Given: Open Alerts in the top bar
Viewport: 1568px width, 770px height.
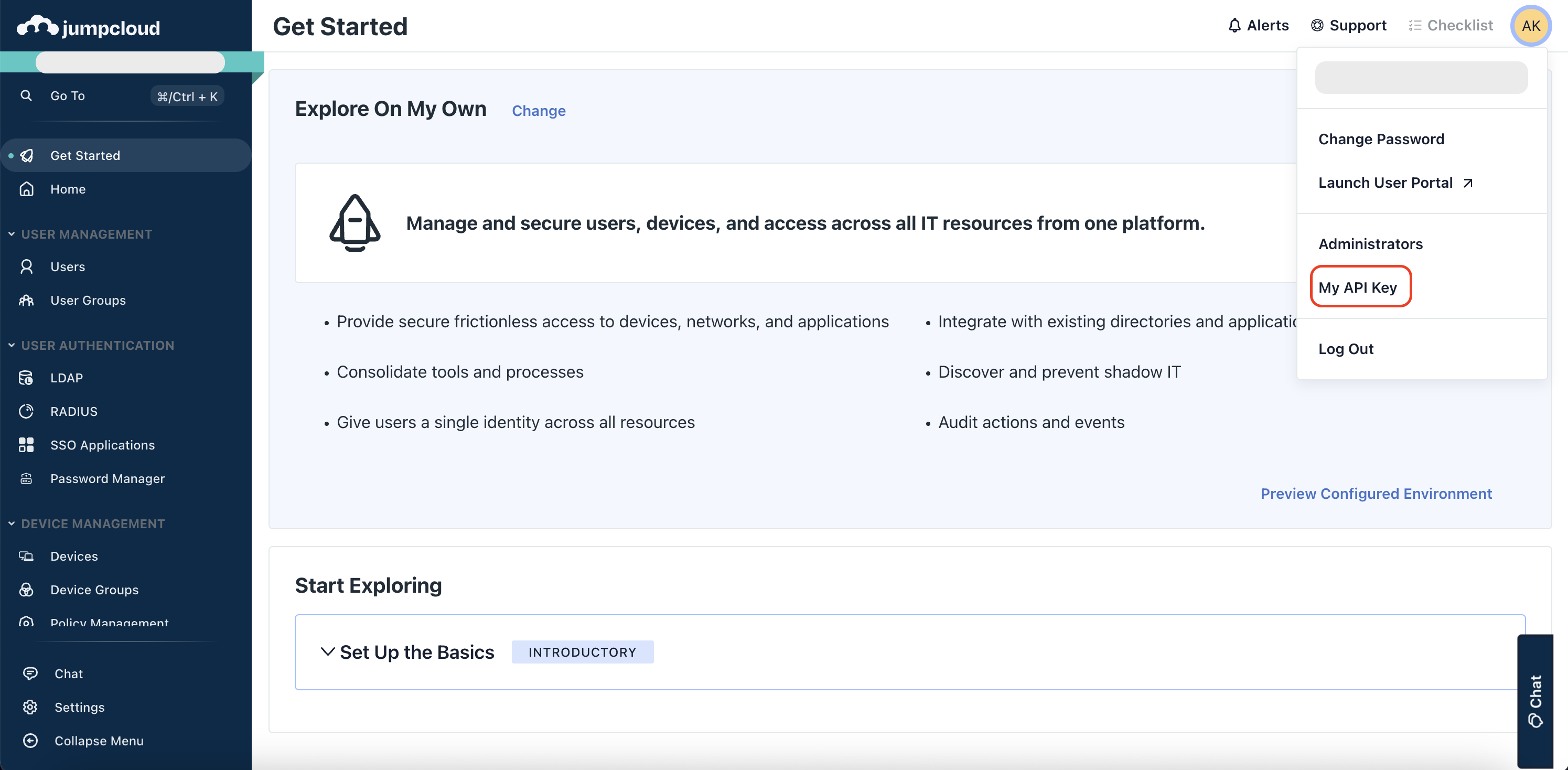Looking at the screenshot, I should point(1258,25).
